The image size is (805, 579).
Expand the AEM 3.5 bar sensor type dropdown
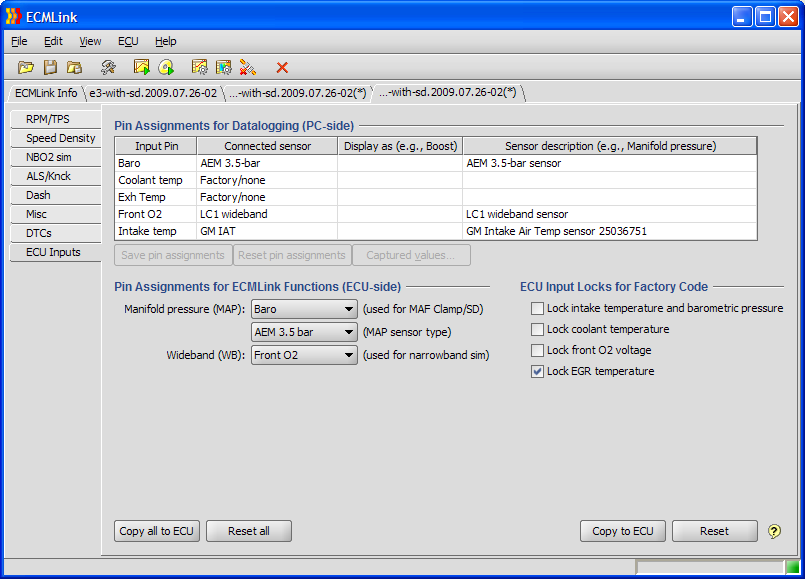coord(304,332)
